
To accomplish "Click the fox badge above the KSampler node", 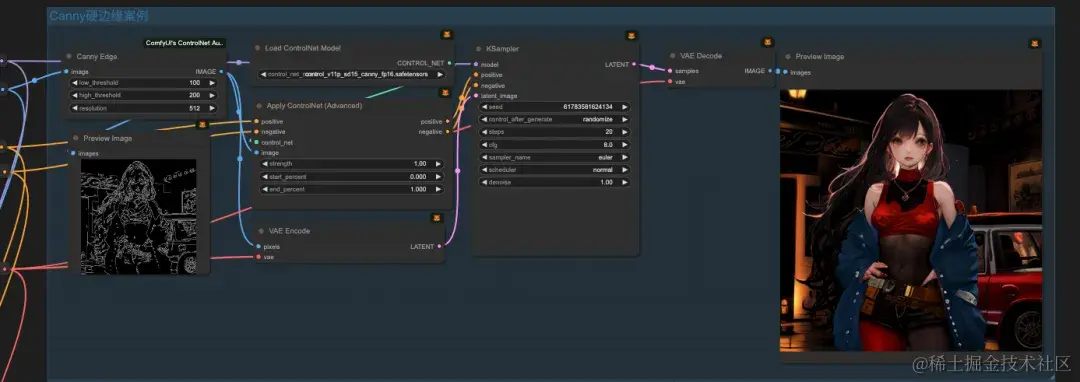I will point(631,35).
